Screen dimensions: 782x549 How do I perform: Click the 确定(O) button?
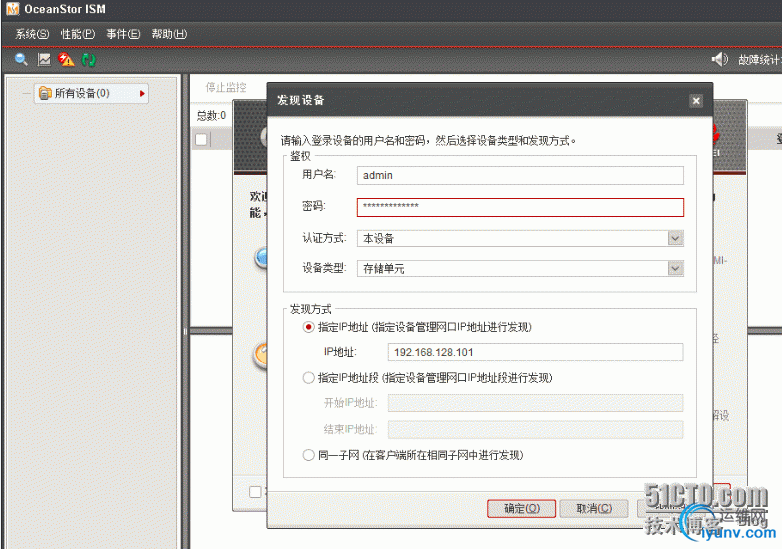click(x=521, y=509)
